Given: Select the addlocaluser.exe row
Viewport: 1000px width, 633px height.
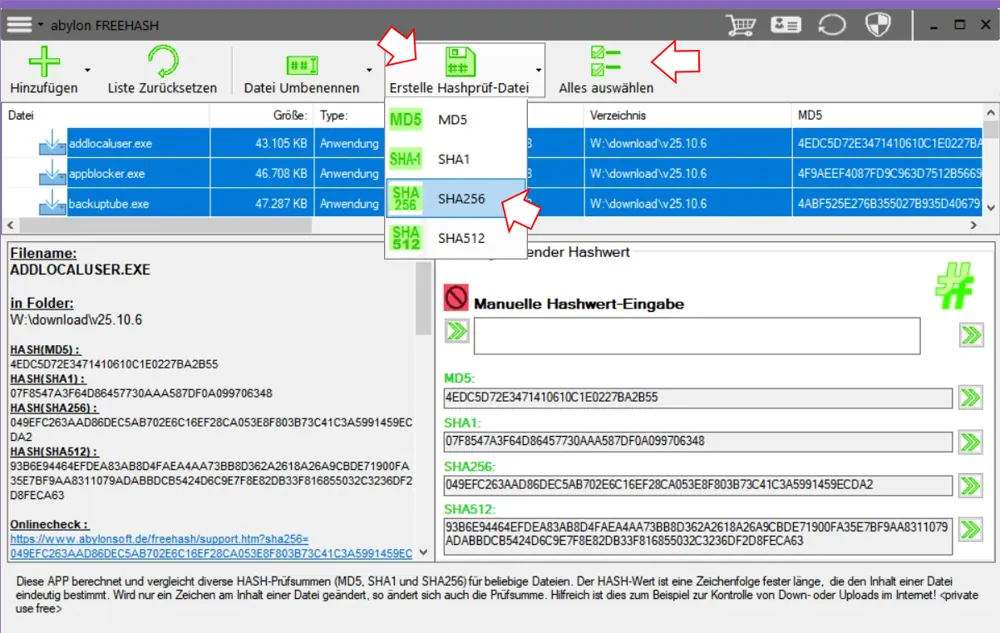Looking at the screenshot, I should (x=492, y=143).
